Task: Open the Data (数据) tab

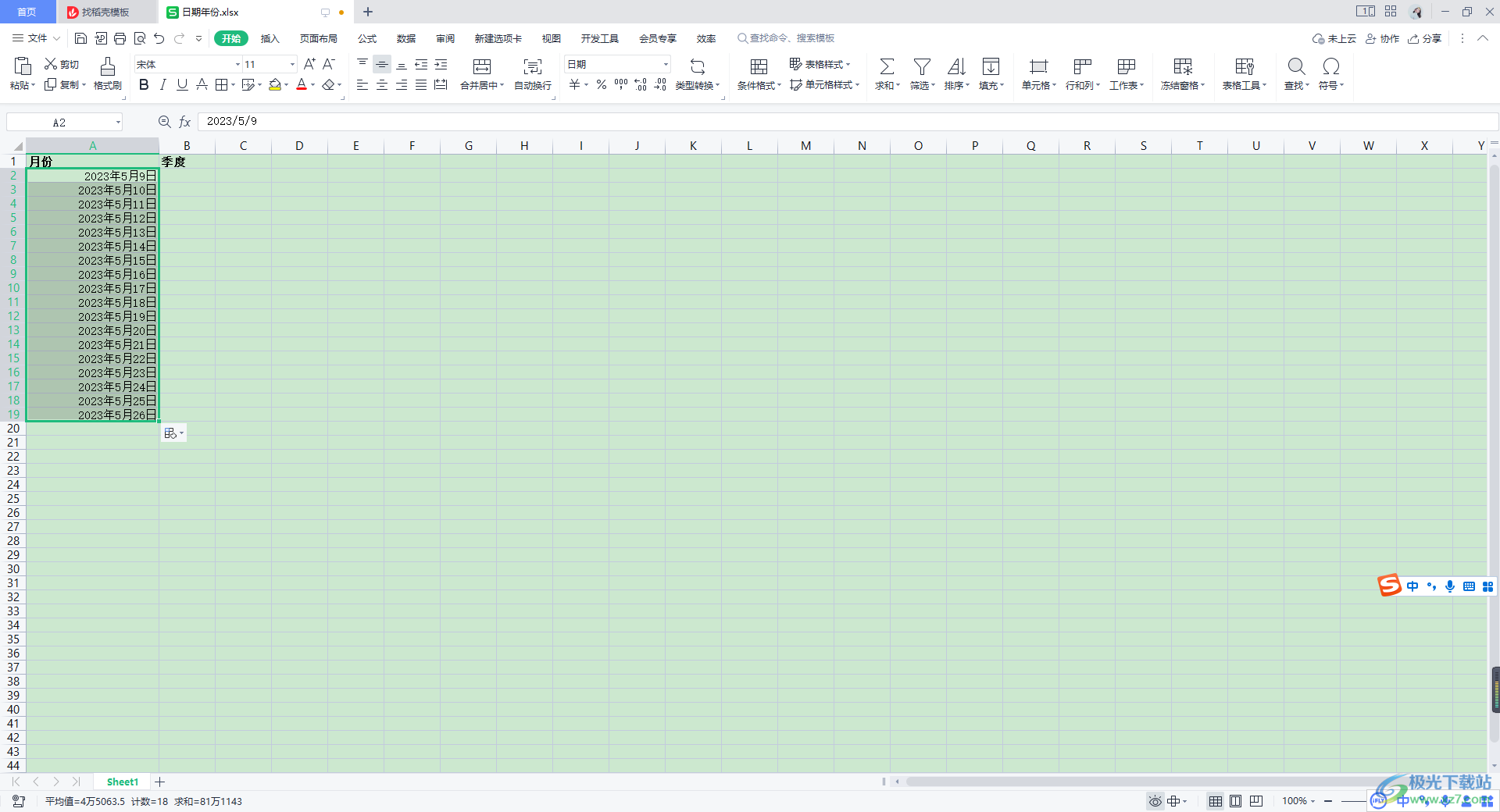Action: pyautogui.click(x=406, y=38)
